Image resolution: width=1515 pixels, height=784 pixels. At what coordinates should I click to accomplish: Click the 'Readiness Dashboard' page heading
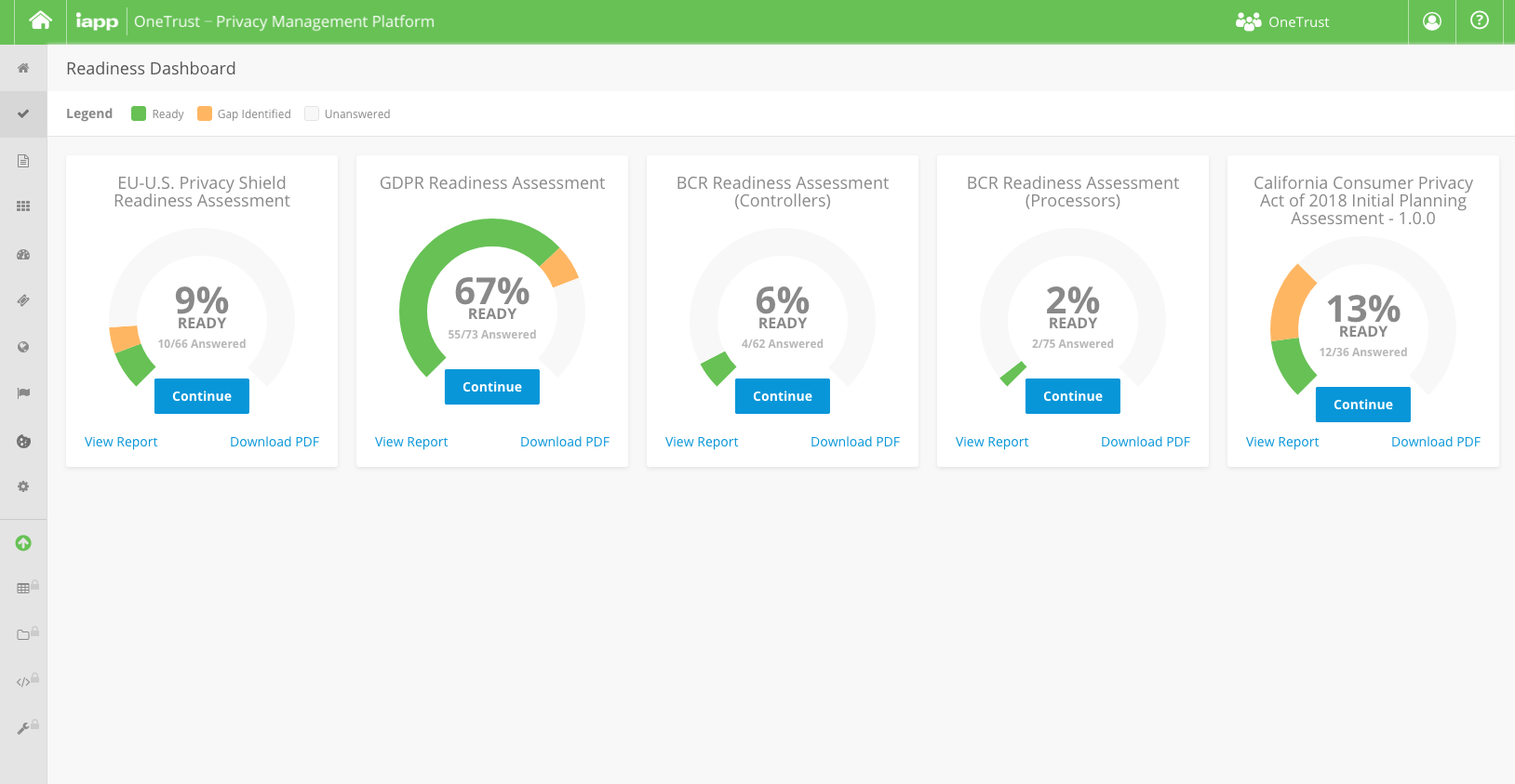[151, 69]
